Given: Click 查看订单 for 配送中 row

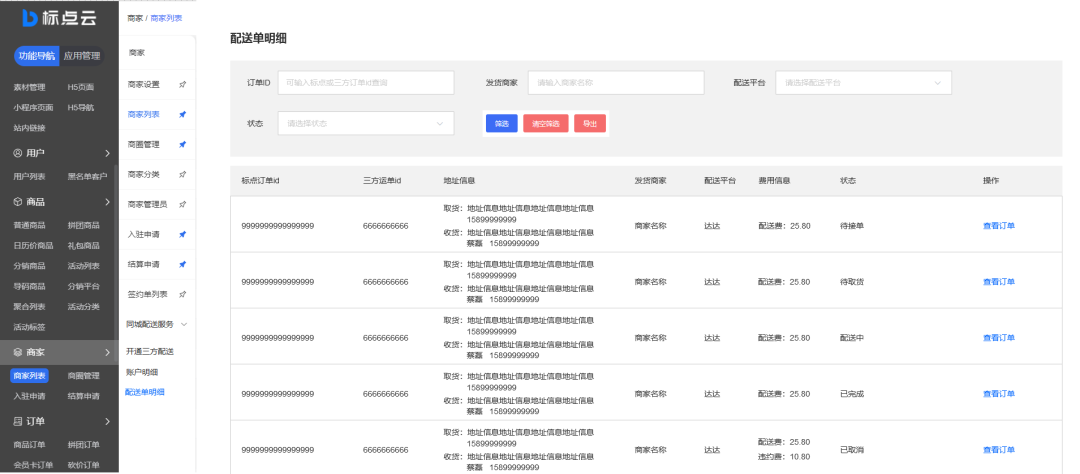Looking at the screenshot, I should coord(999,338).
